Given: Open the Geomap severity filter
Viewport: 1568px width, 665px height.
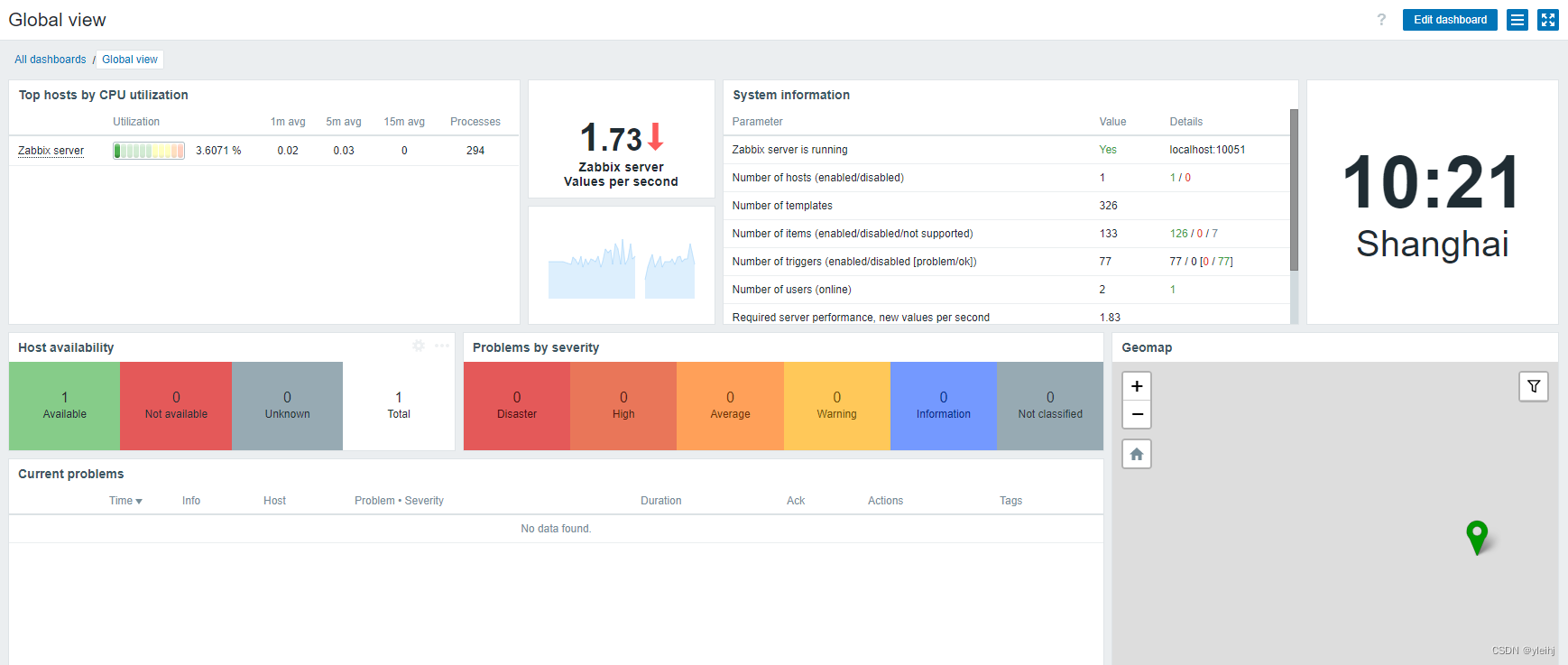Looking at the screenshot, I should [1534, 386].
